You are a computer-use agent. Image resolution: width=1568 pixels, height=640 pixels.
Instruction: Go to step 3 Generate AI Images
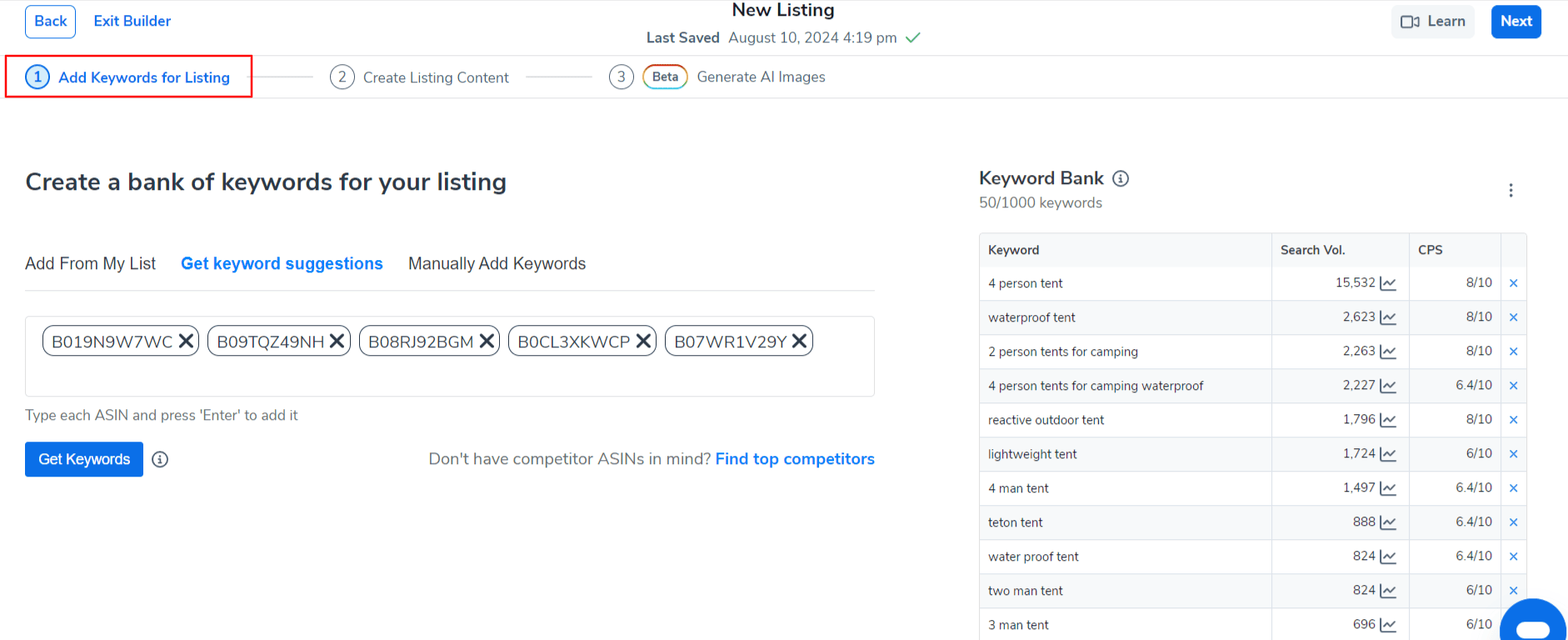click(x=717, y=77)
